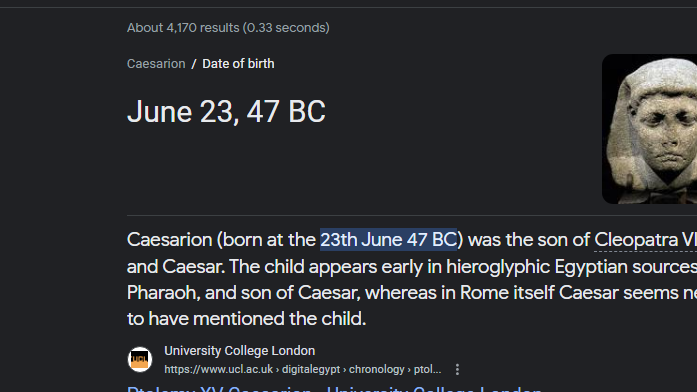Click the digitalegypt segment of the URL
This screenshot has height=392, width=697.
coord(311,369)
